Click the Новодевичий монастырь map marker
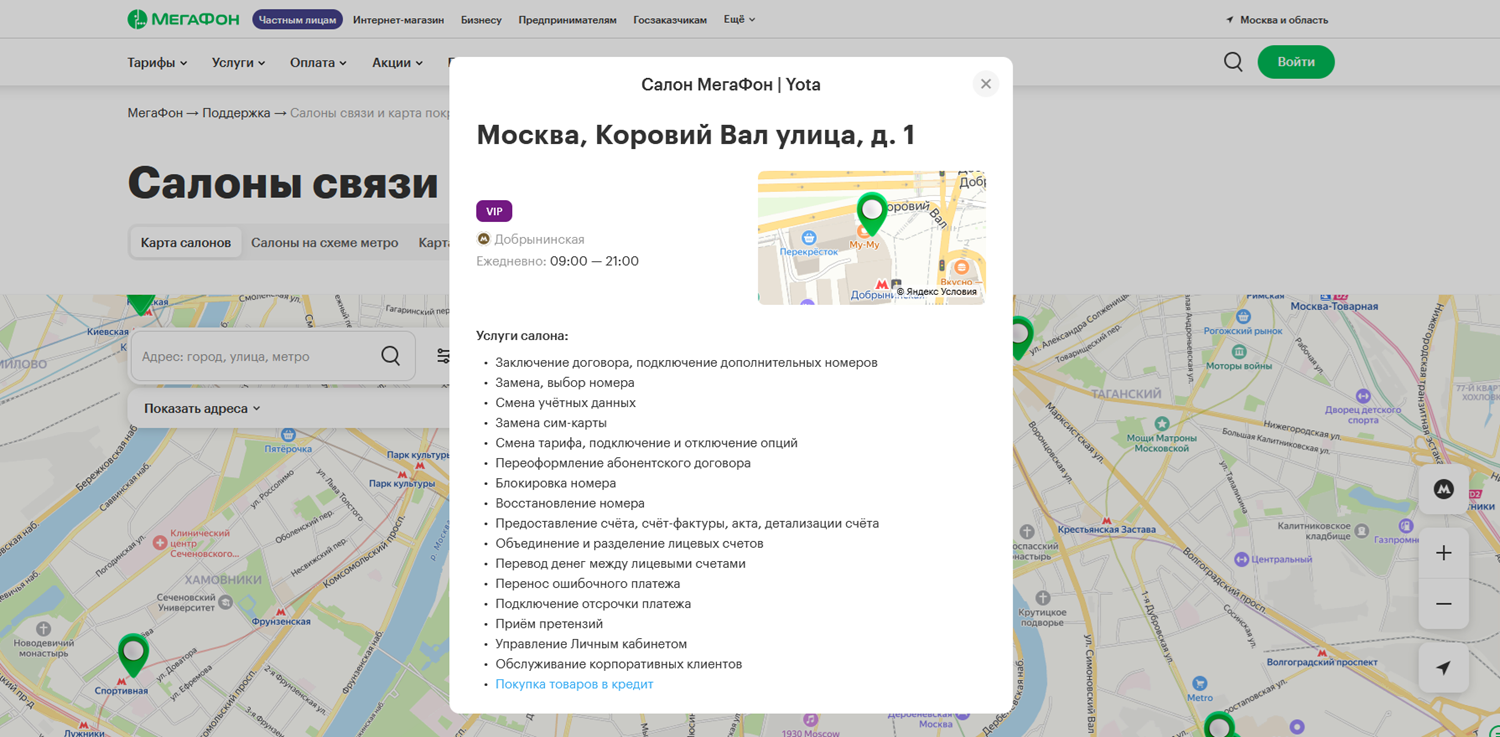Viewport: 1500px width, 737px height. point(43,630)
